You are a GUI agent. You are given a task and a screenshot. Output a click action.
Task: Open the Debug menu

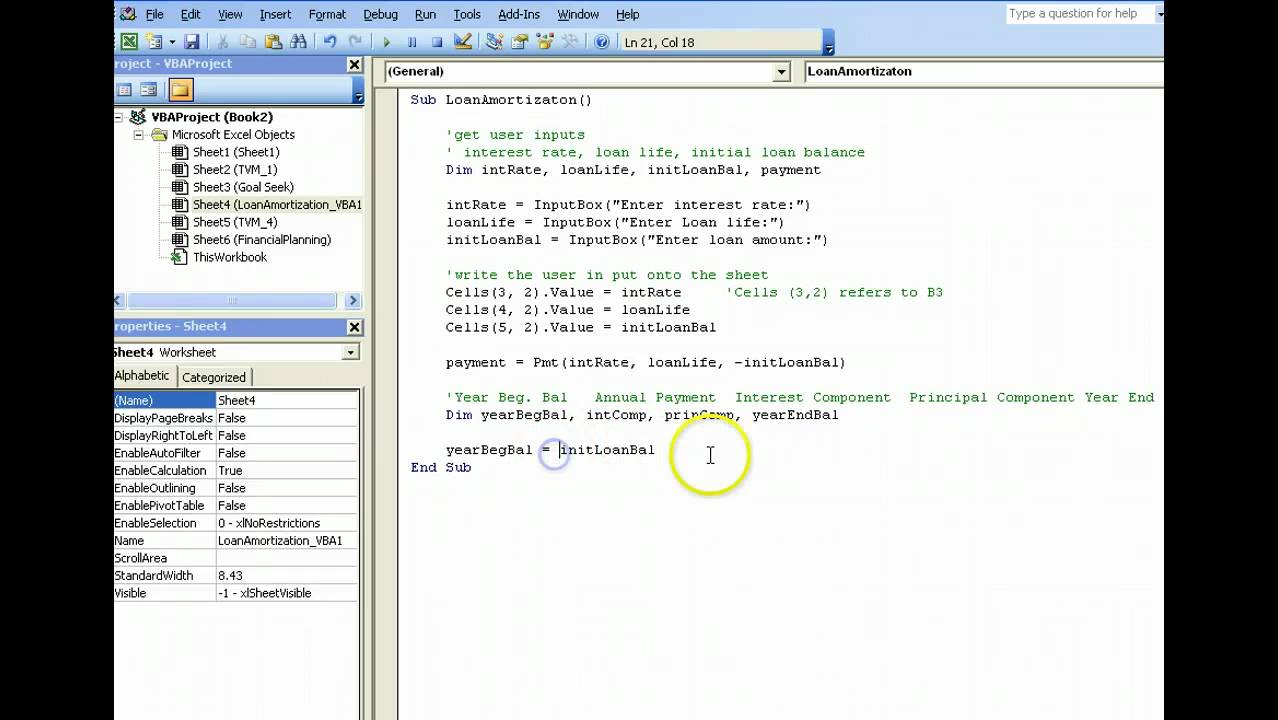[x=380, y=14]
